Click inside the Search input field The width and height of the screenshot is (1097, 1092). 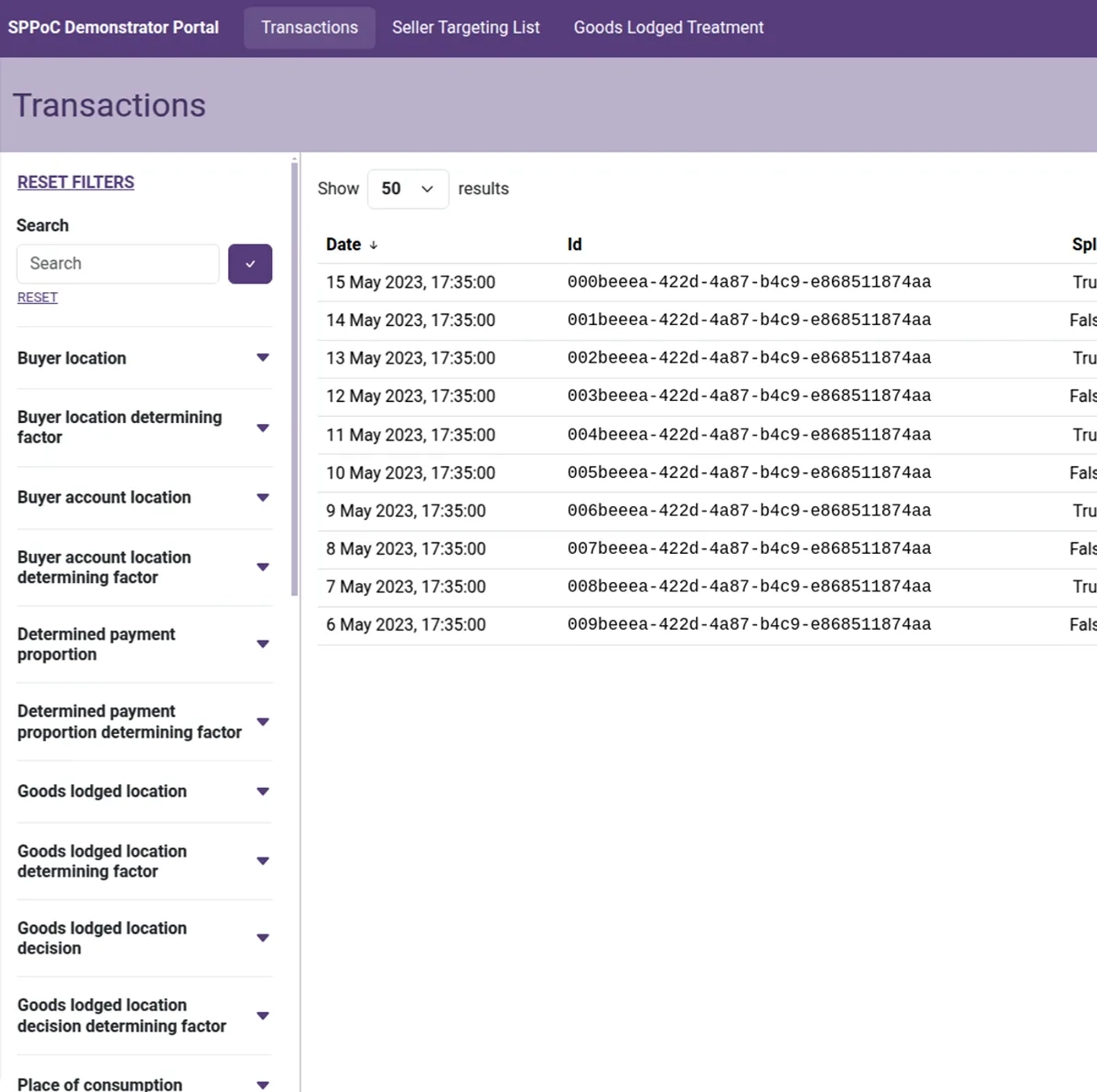[118, 263]
